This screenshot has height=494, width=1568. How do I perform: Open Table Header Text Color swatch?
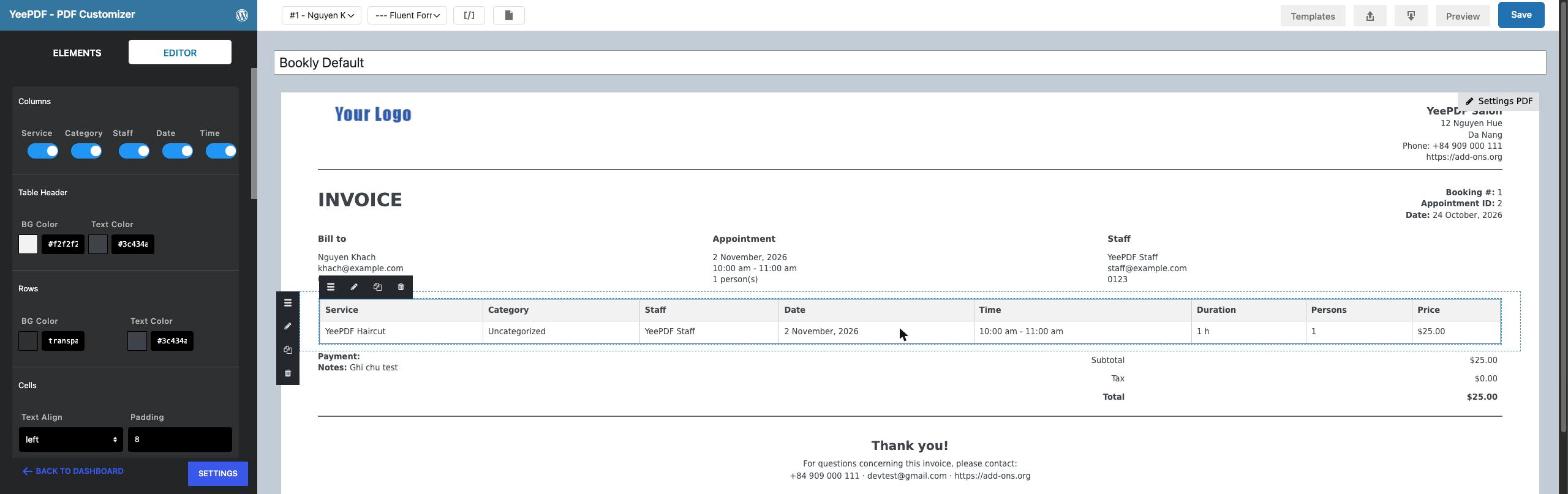(x=98, y=244)
